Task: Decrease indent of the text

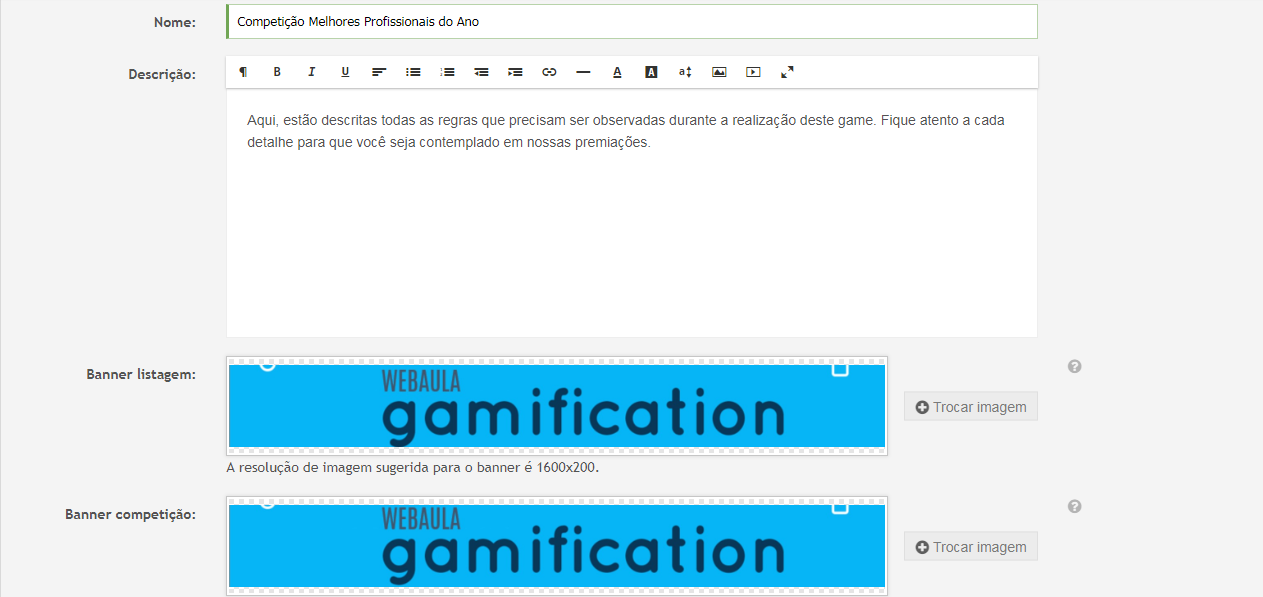Action: click(481, 72)
